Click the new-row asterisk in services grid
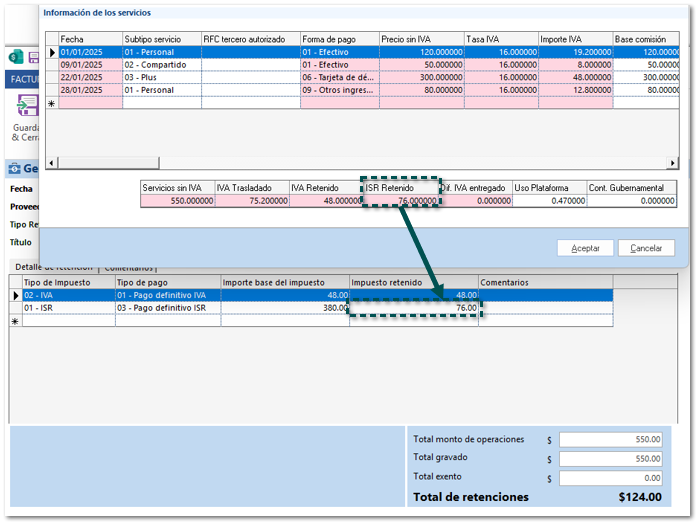 click(52, 102)
